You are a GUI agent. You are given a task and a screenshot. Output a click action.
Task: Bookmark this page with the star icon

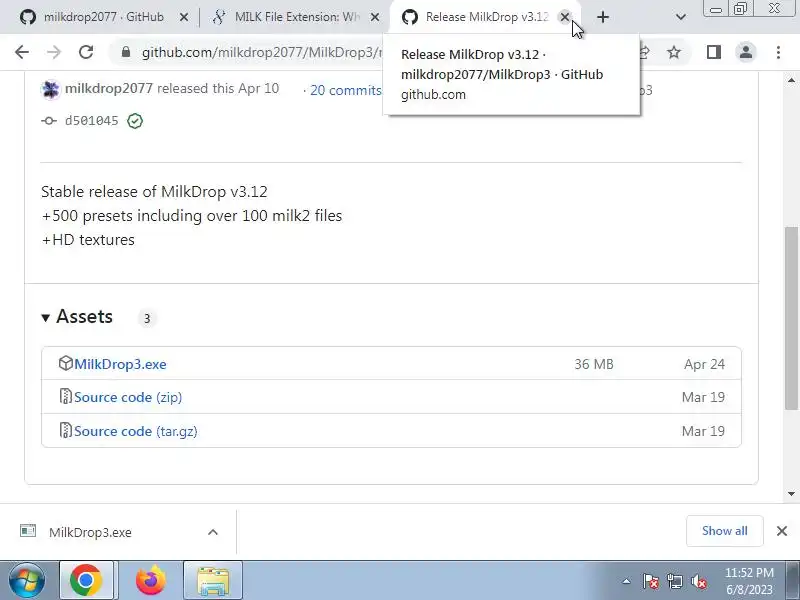pyautogui.click(x=674, y=52)
